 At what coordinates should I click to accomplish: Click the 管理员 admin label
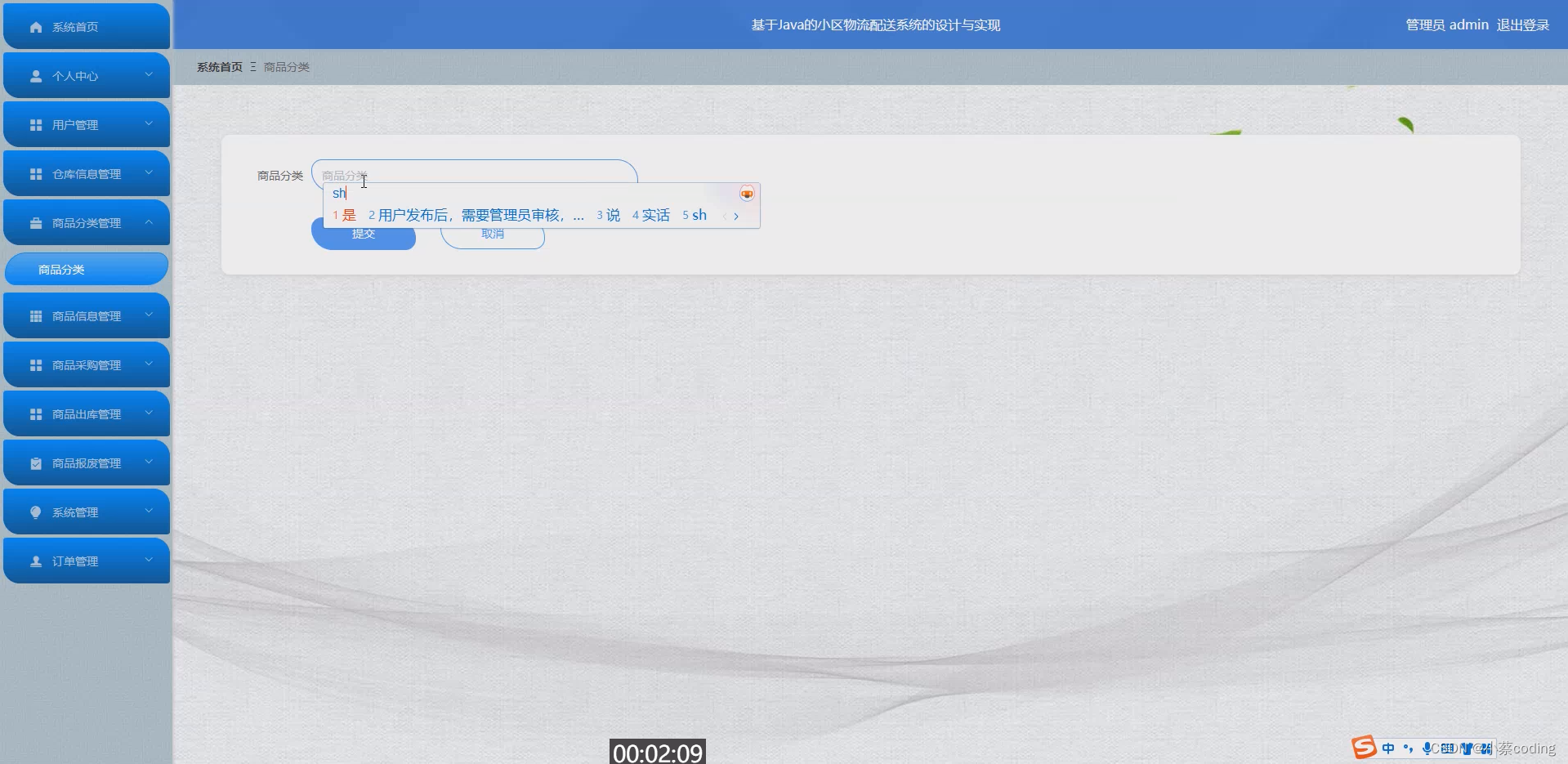(x=1447, y=25)
